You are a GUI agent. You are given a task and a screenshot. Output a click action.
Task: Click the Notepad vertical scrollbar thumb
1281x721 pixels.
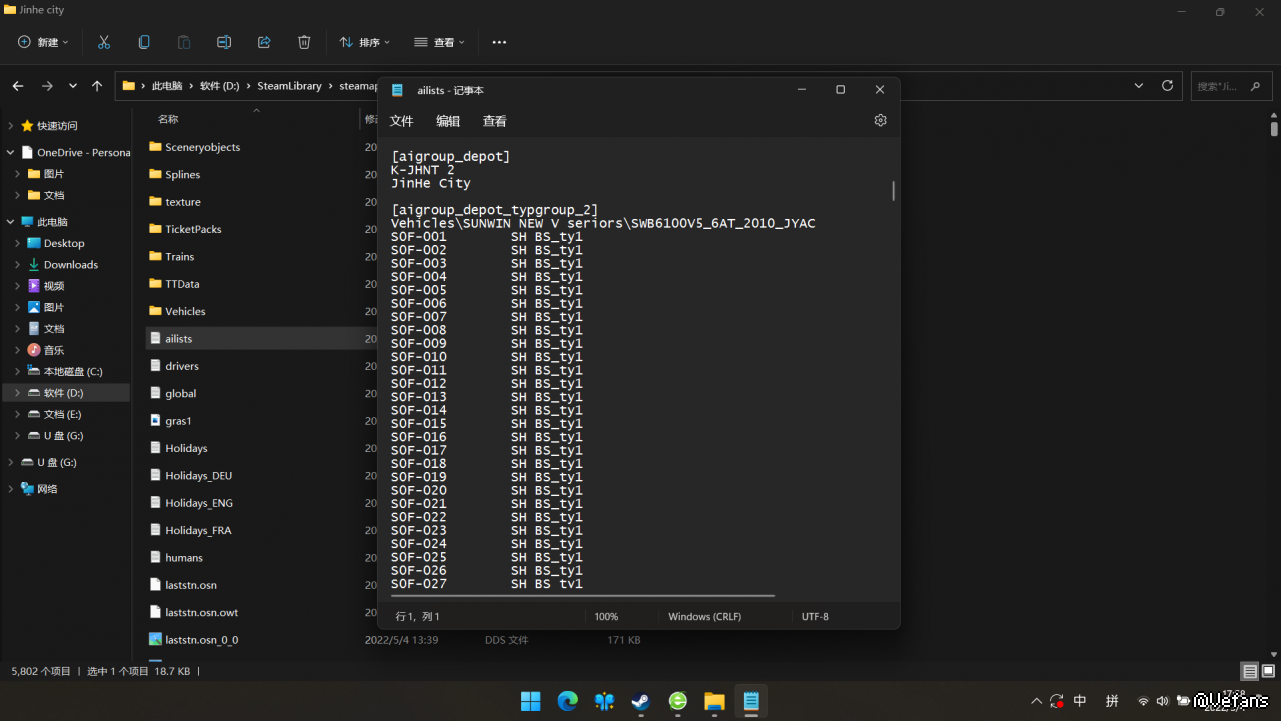click(893, 190)
